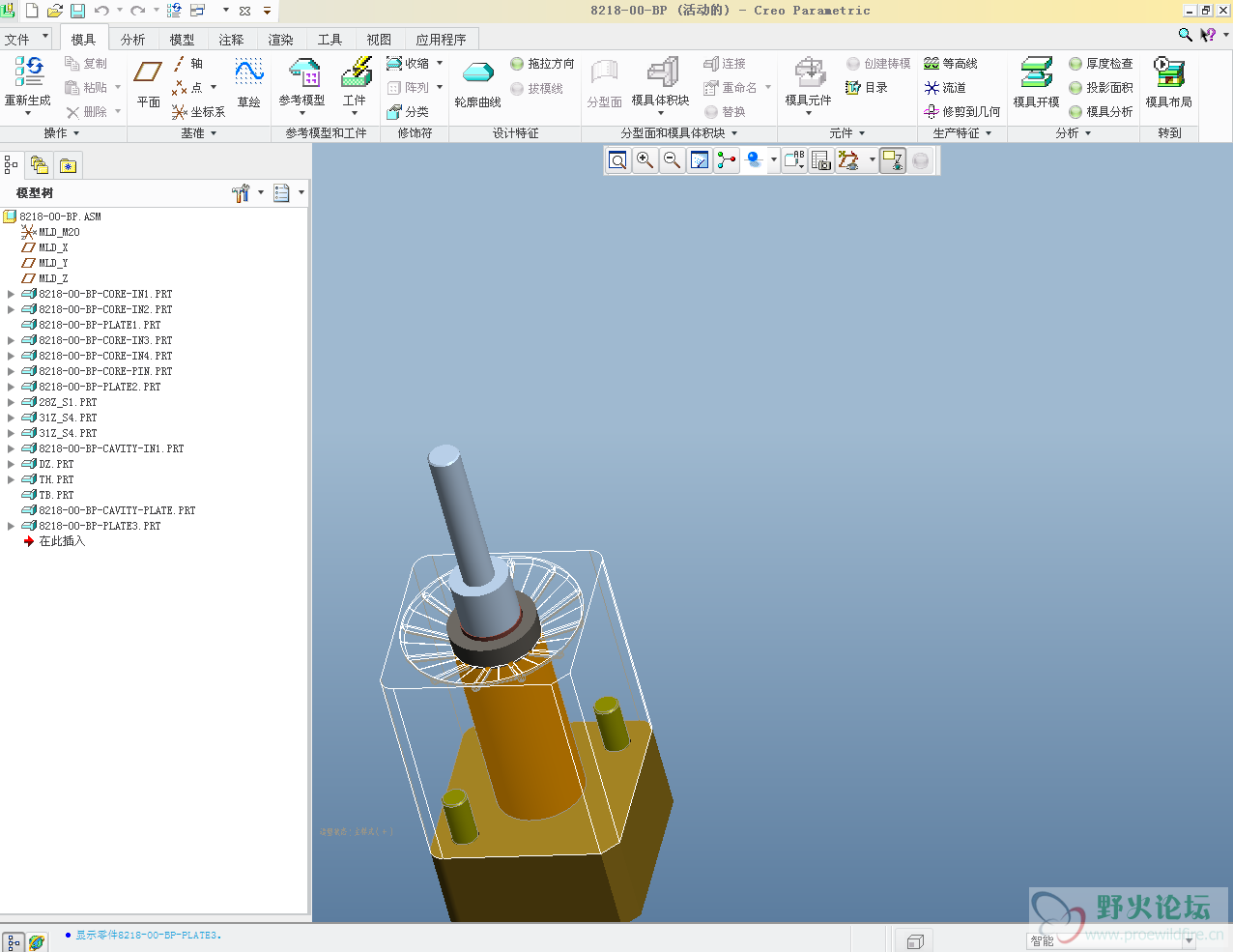Expand the DZ.PRT tree node
Image resolution: width=1233 pixels, height=952 pixels.
coord(11,464)
